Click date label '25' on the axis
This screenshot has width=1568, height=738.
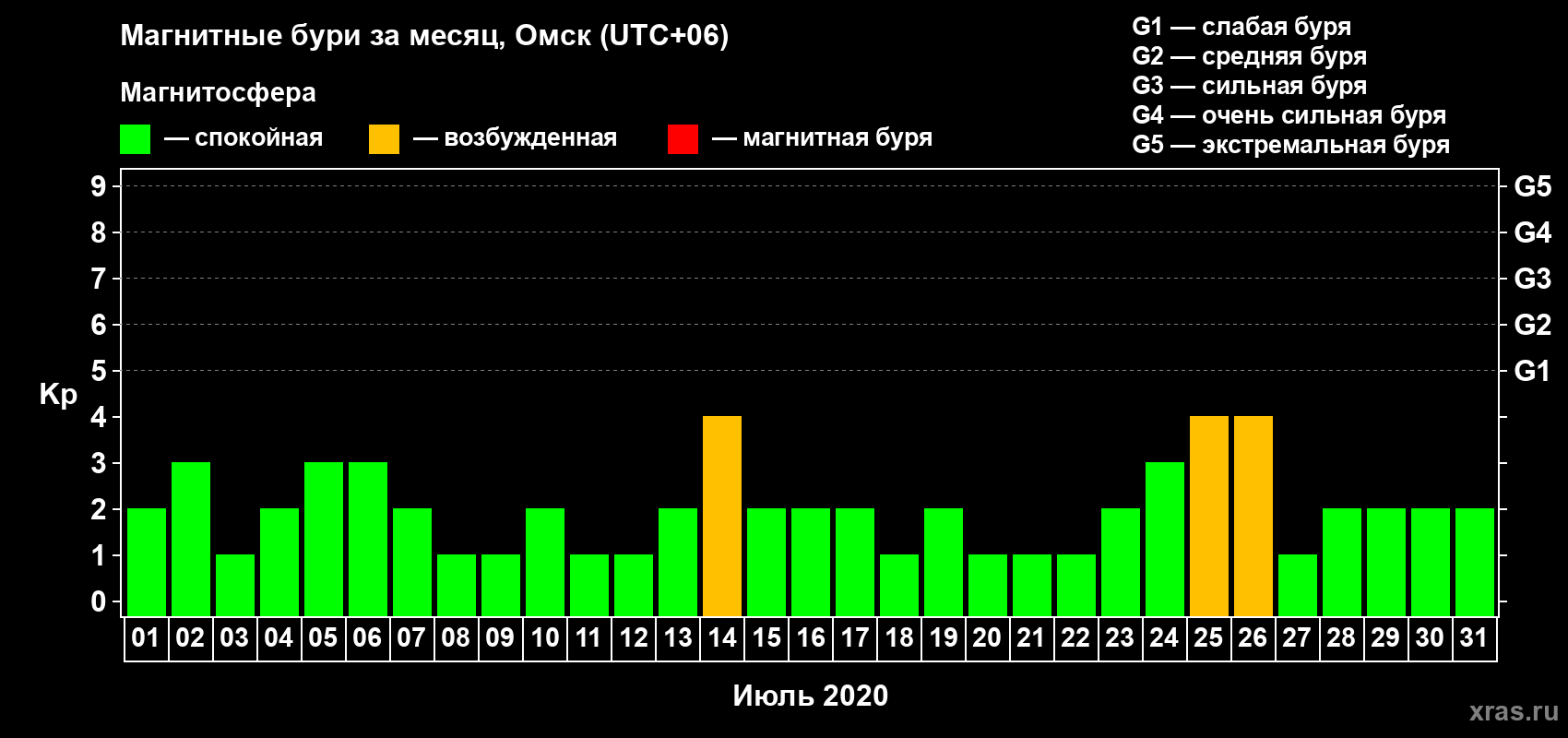(x=1209, y=638)
